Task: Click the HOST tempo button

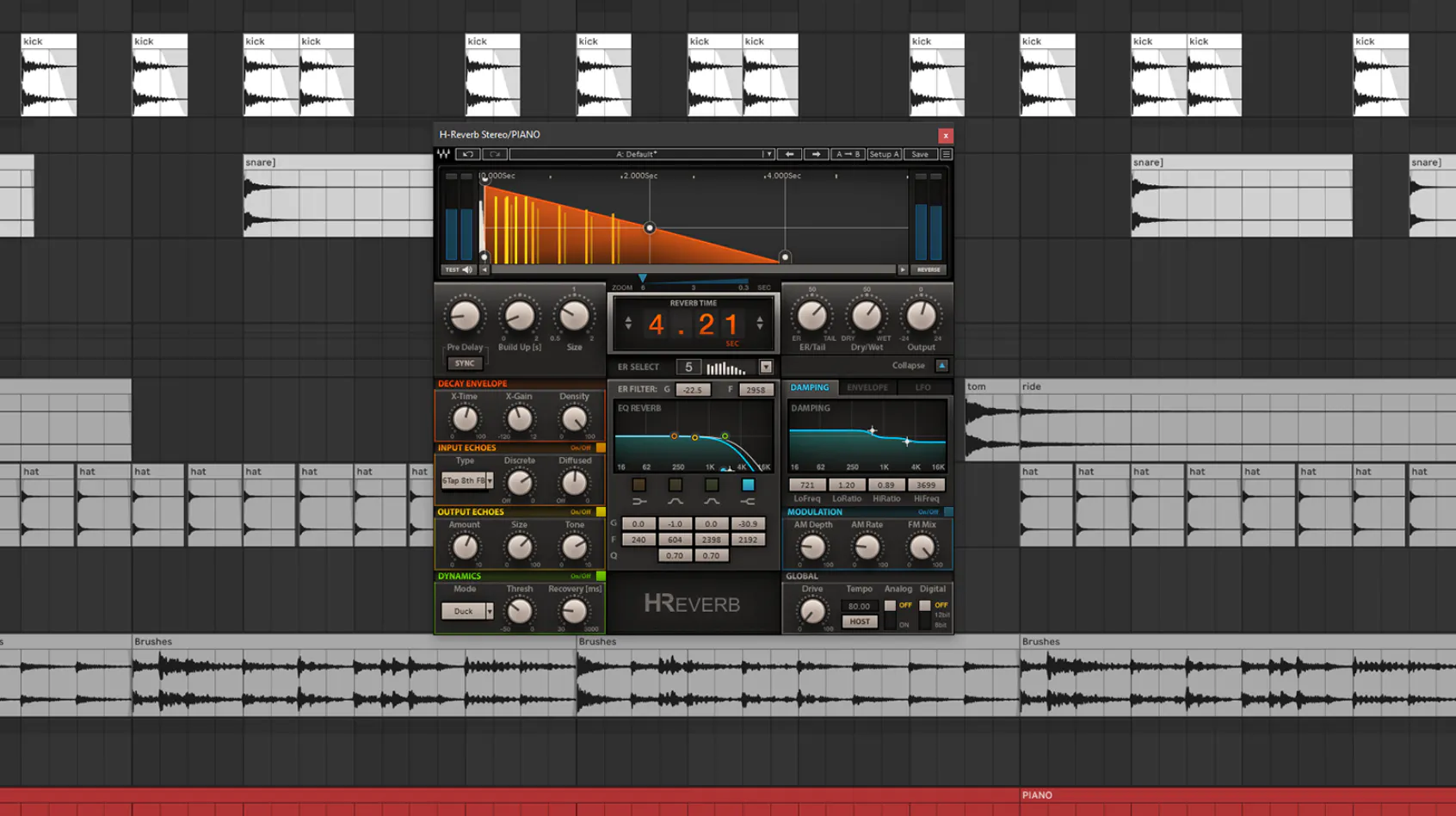Action: (x=859, y=621)
